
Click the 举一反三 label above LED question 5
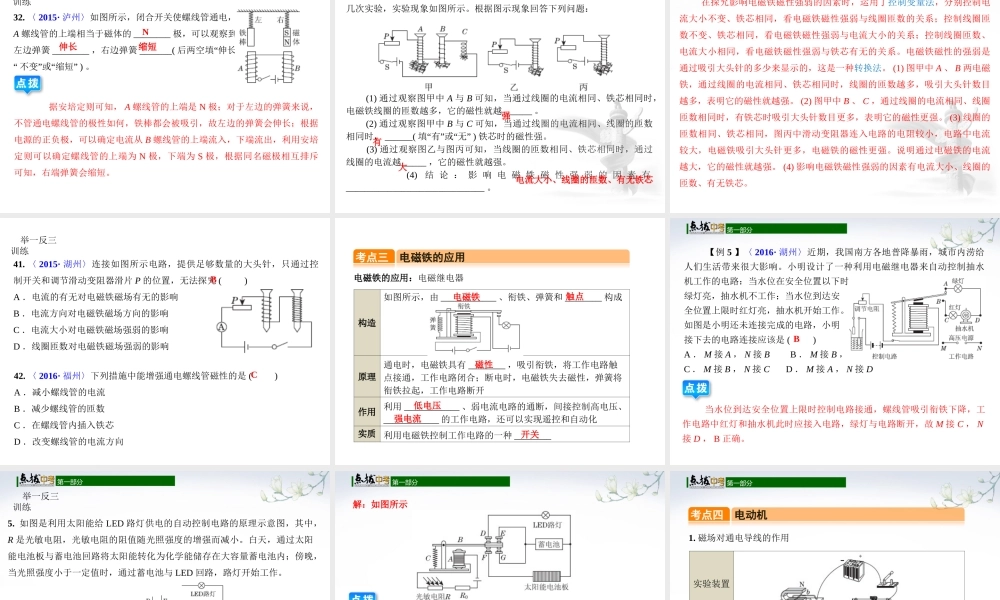pyautogui.click(x=40, y=495)
